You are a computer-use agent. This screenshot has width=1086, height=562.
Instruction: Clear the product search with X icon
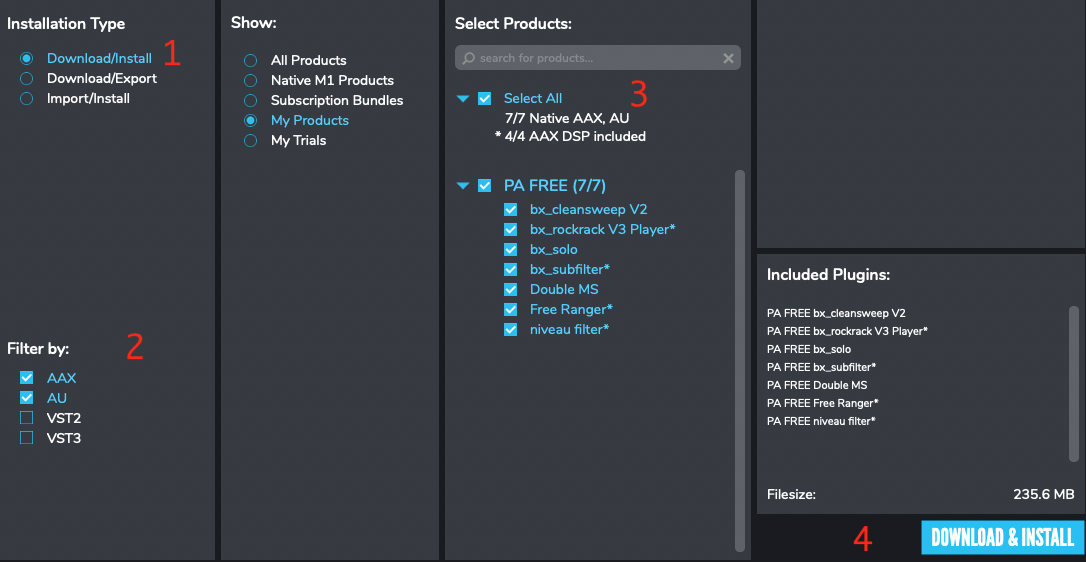click(x=729, y=58)
